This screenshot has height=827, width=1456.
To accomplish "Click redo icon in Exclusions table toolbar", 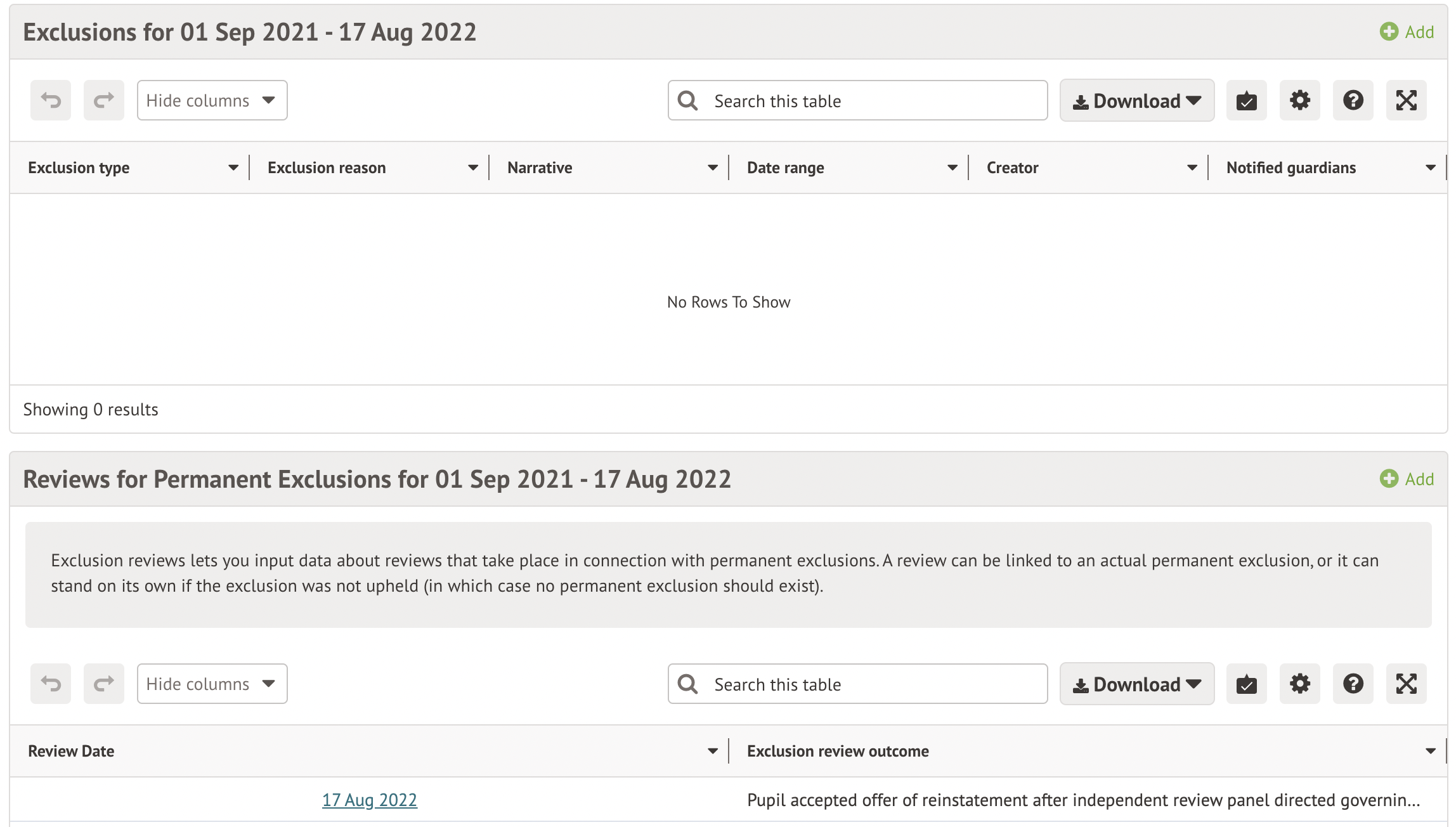I will coord(104,100).
